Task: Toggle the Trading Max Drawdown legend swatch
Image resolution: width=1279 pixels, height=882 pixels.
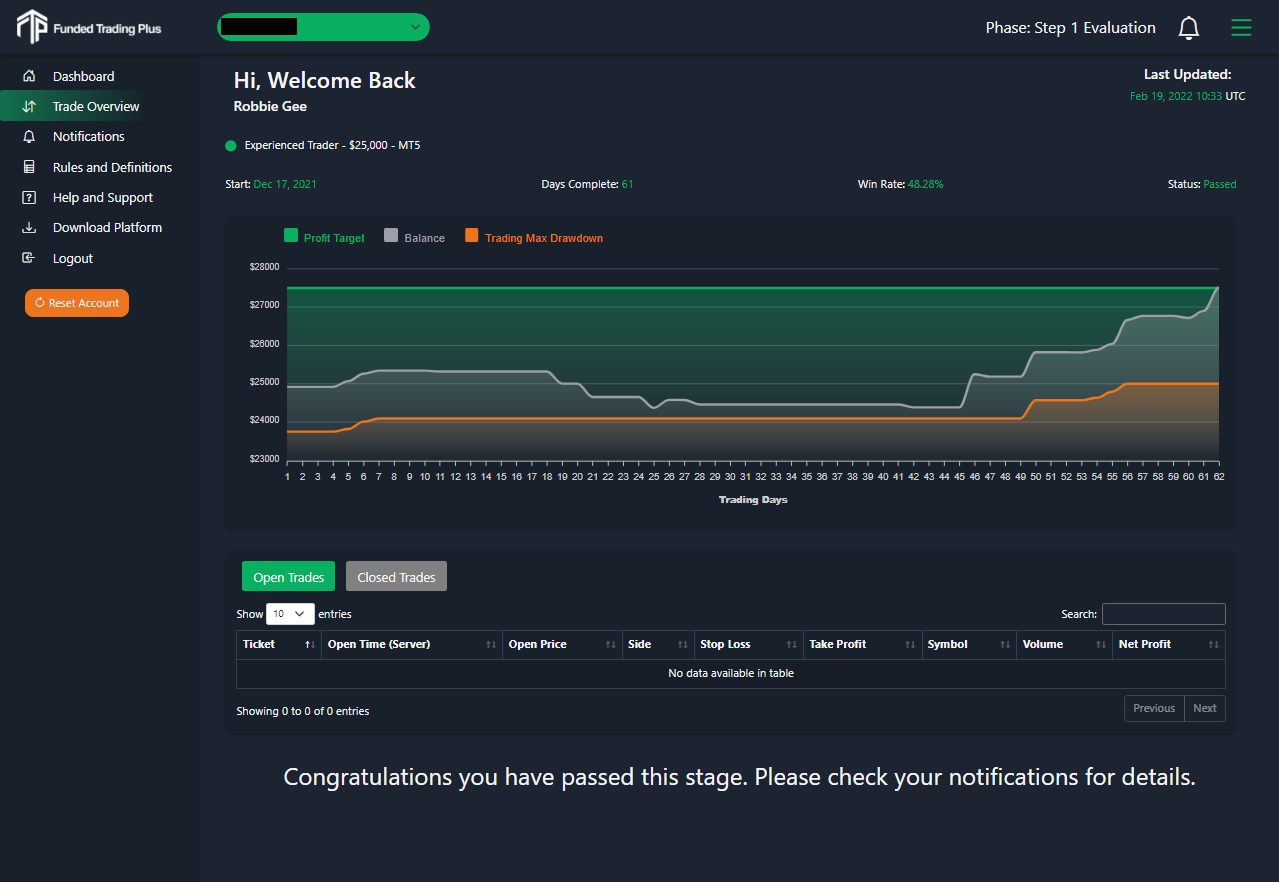Action: pyautogui.click(x=472, y=236)
